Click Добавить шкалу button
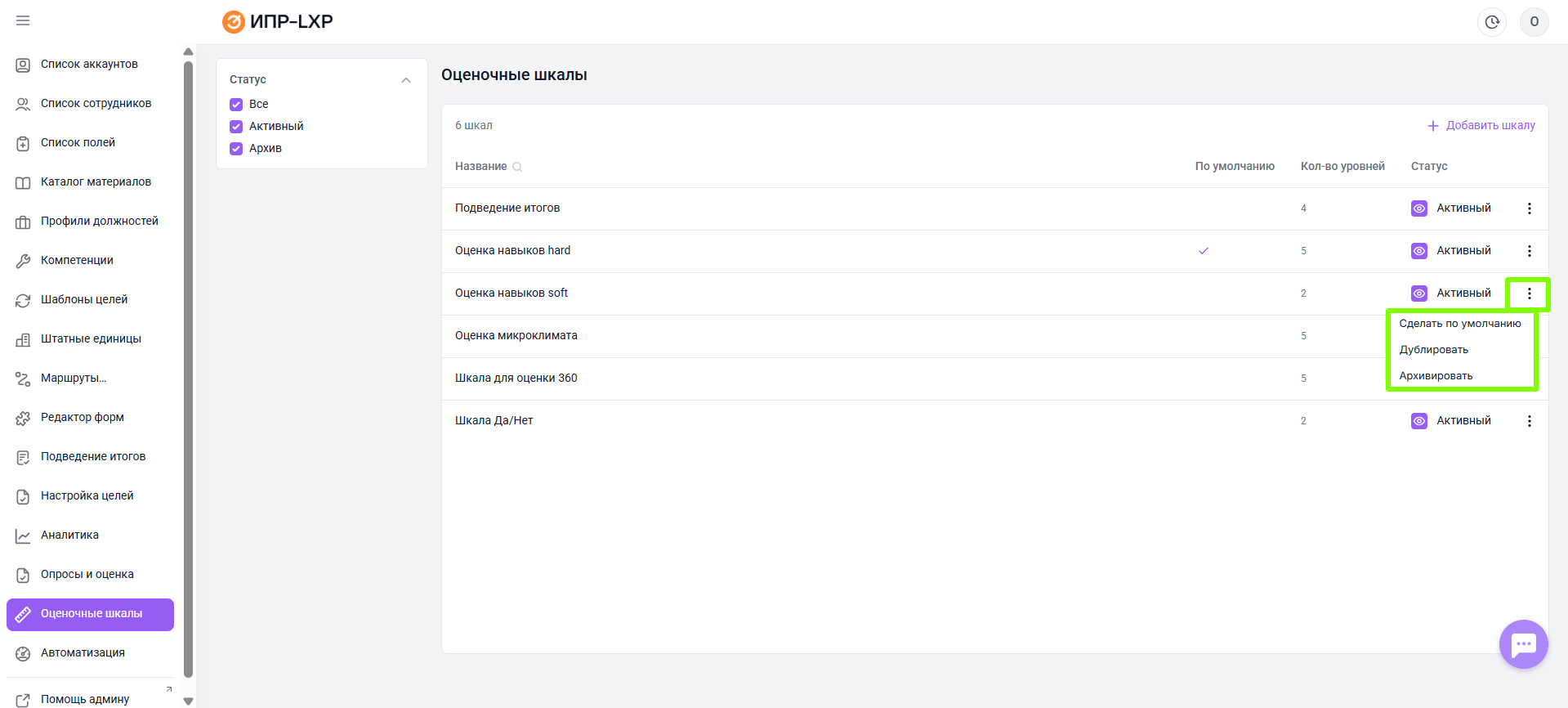This screenshot has height=708, width=1568. click(1481, 126)
